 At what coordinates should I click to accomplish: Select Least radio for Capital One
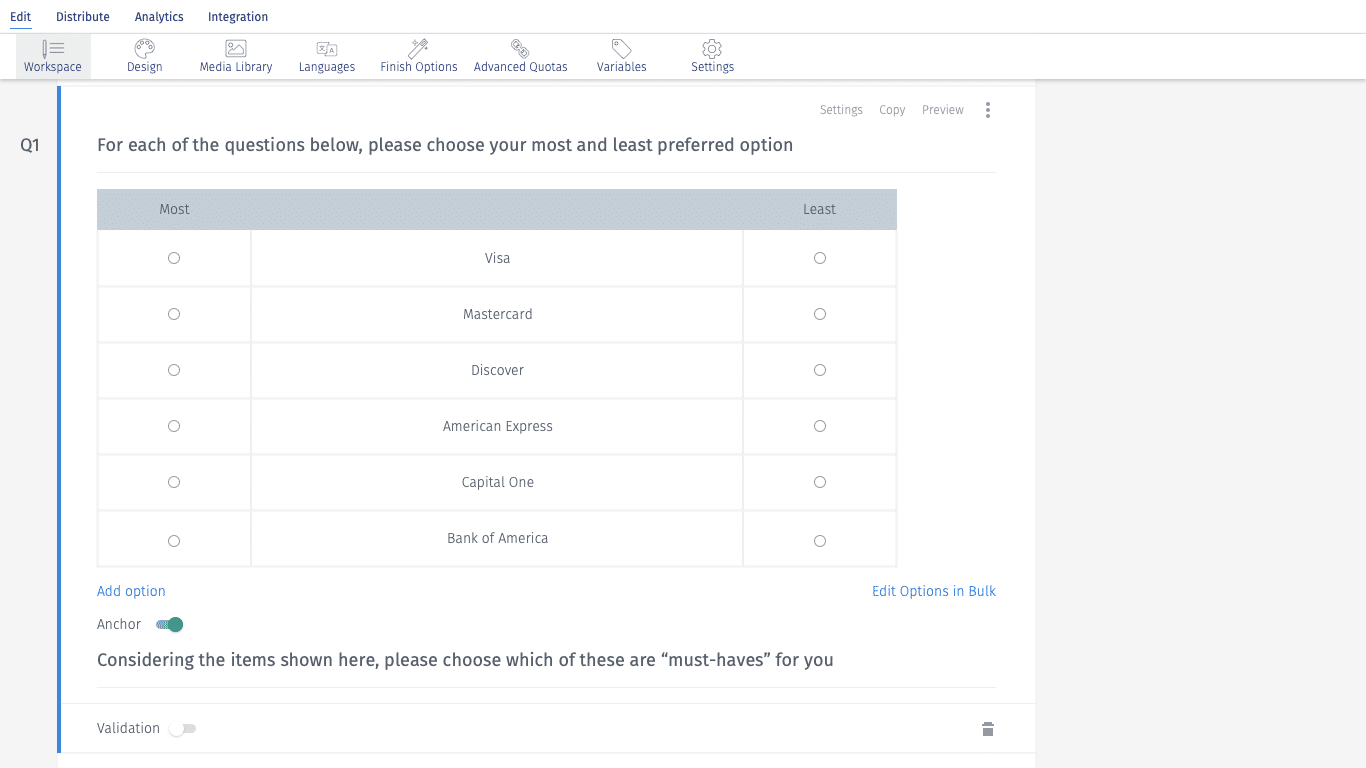click(x=820, y=482)
